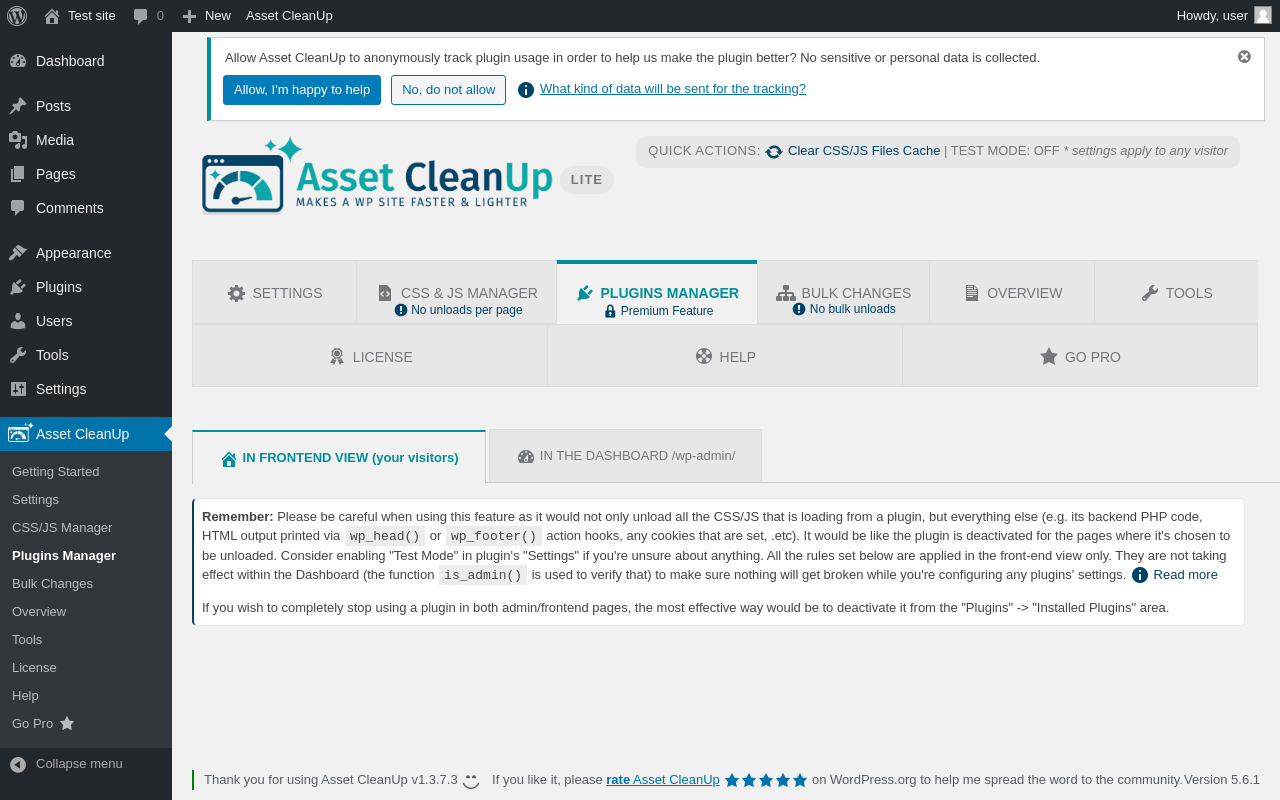Open License in sidebar submenu
The image size is (1280, 800).
coord(34,668)
